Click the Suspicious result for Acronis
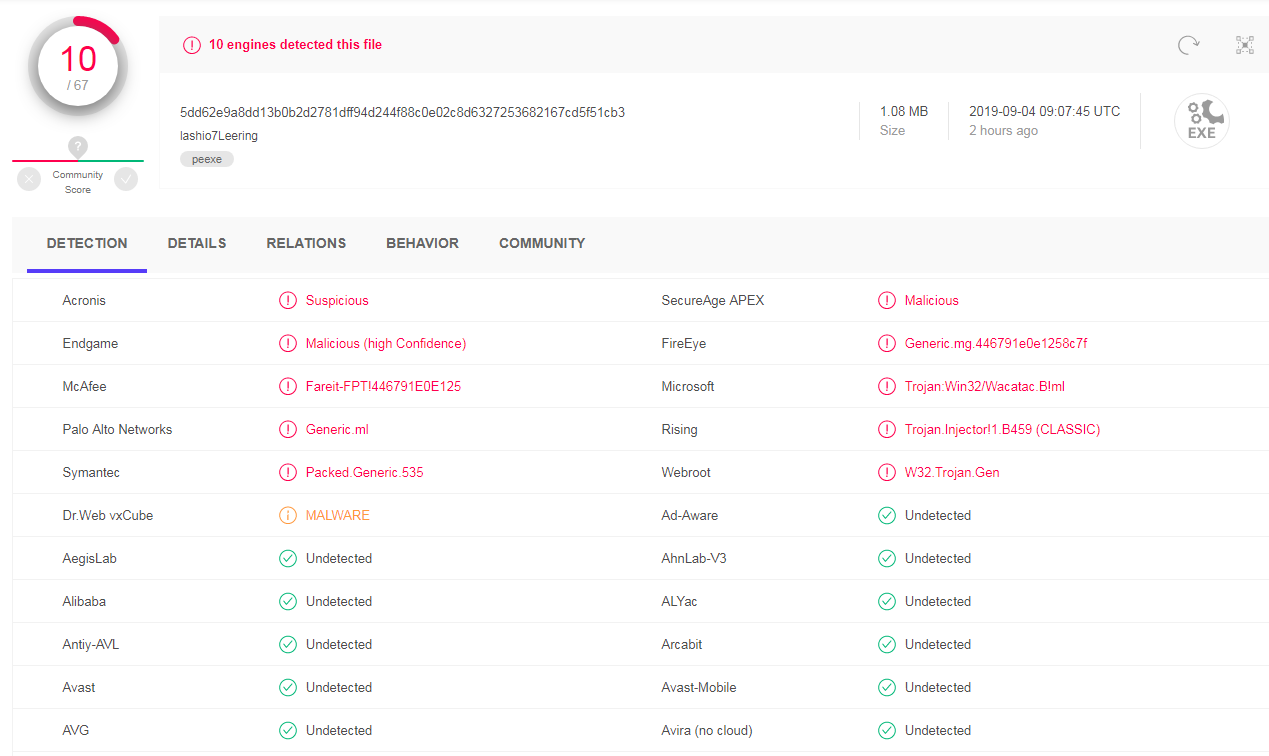Screen dimensions: 1269x756 click(337, 300)
